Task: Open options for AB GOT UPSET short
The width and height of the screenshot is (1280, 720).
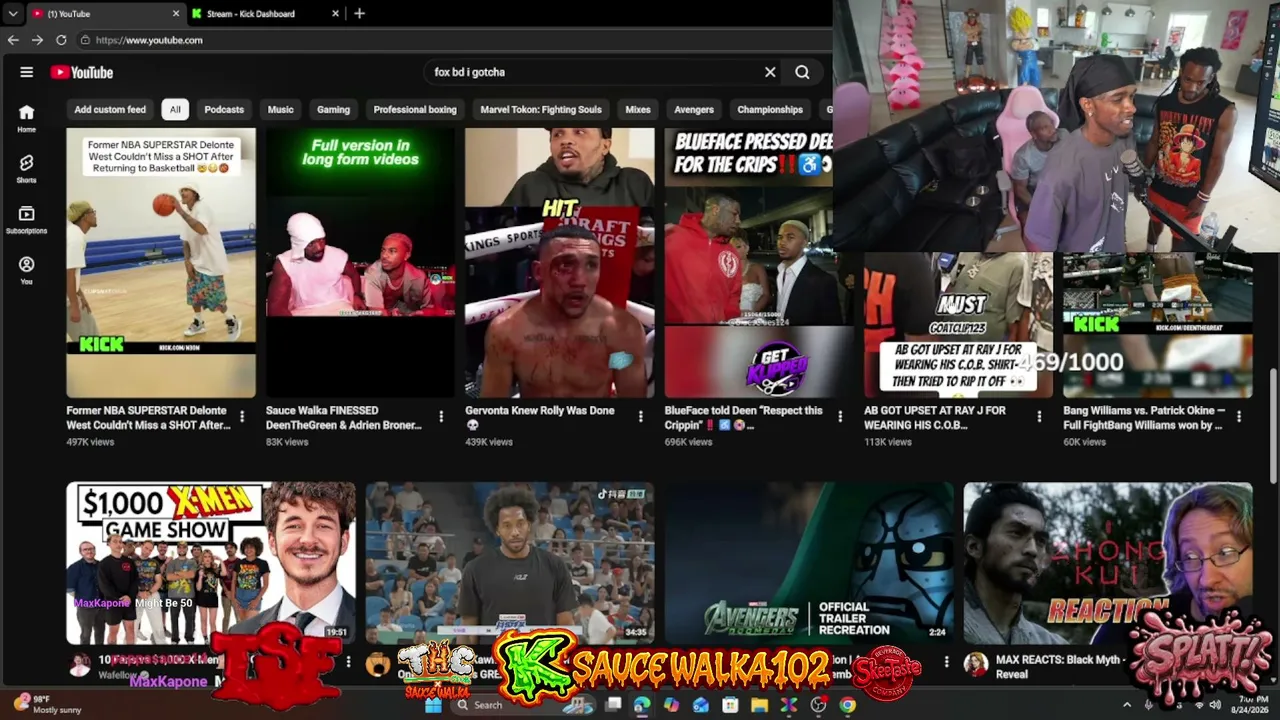Action: coord(1039,417)
